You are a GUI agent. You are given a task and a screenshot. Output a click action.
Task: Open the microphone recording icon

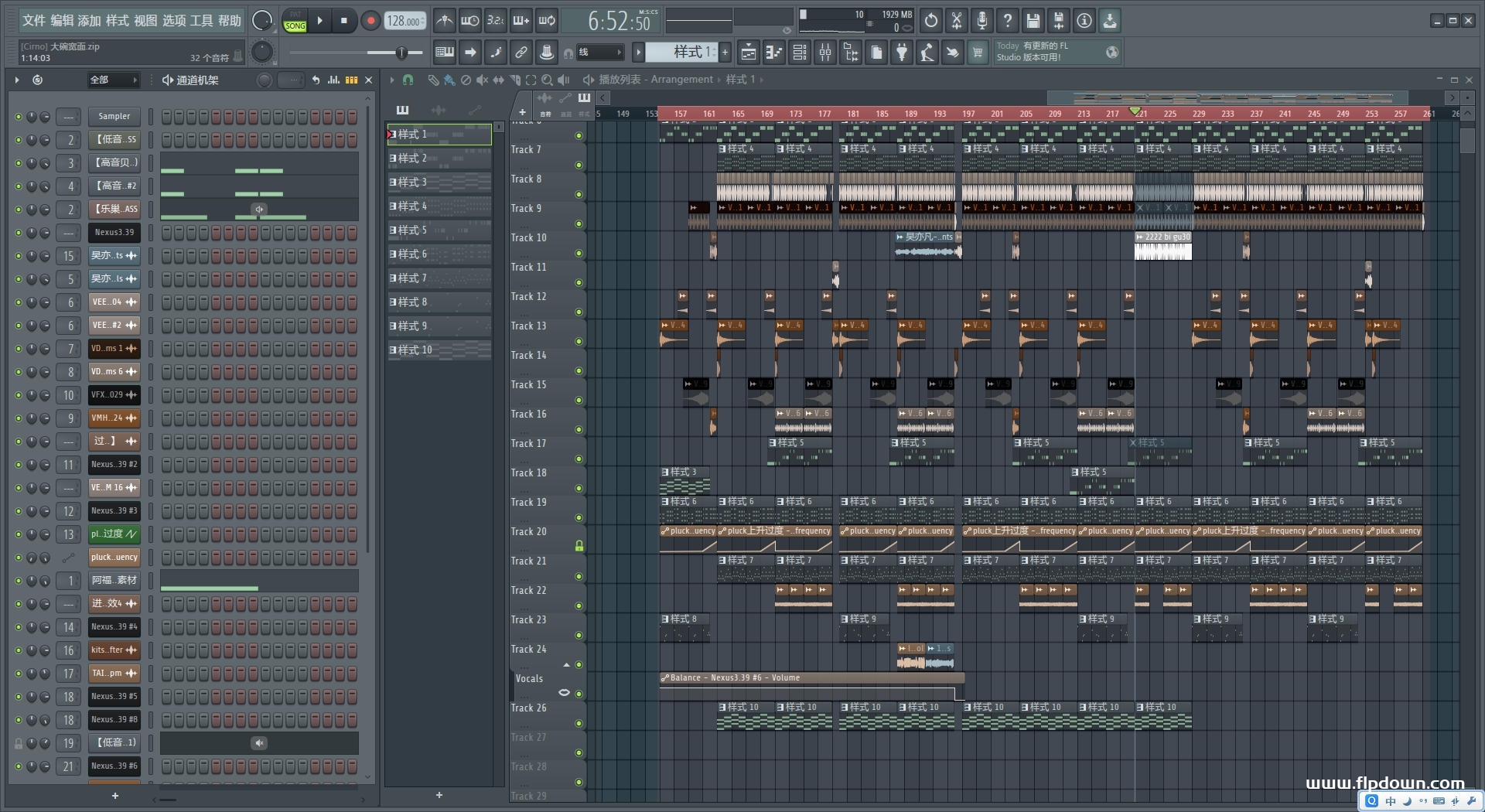tap(981, 21)
